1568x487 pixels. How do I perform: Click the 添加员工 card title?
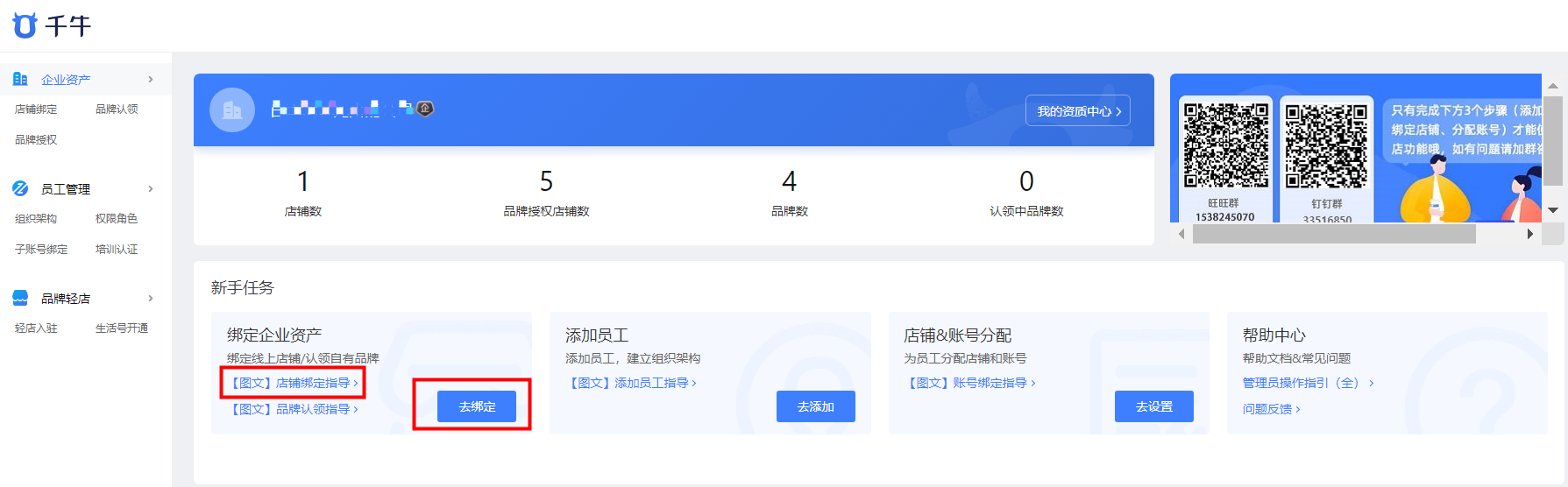[x=597, y=335]
